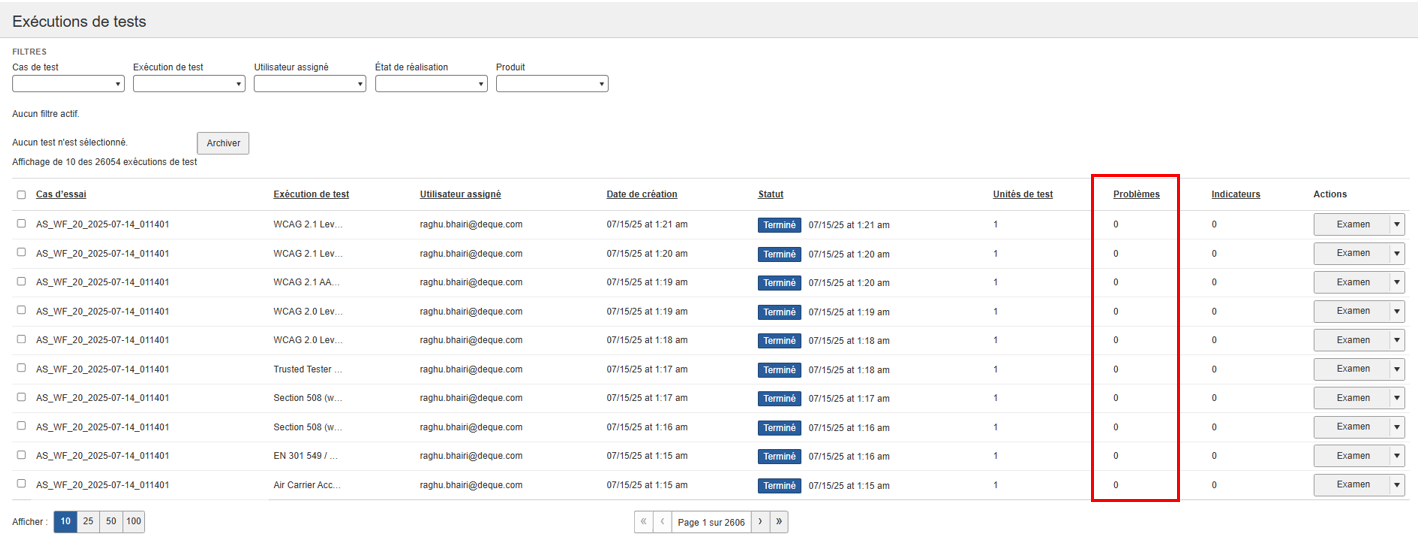Go to first page double arrow
The width and height of the screenshot is (1418, 542).
coord(644,522)
